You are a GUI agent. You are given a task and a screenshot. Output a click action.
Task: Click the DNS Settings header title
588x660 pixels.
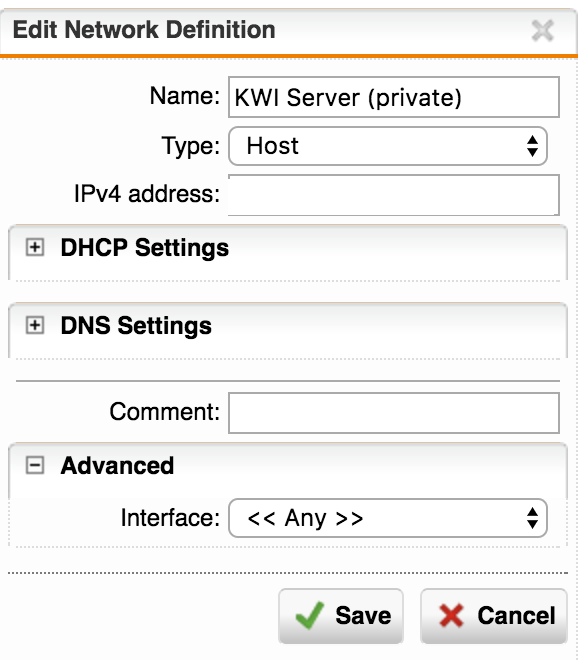click(136, 326)
